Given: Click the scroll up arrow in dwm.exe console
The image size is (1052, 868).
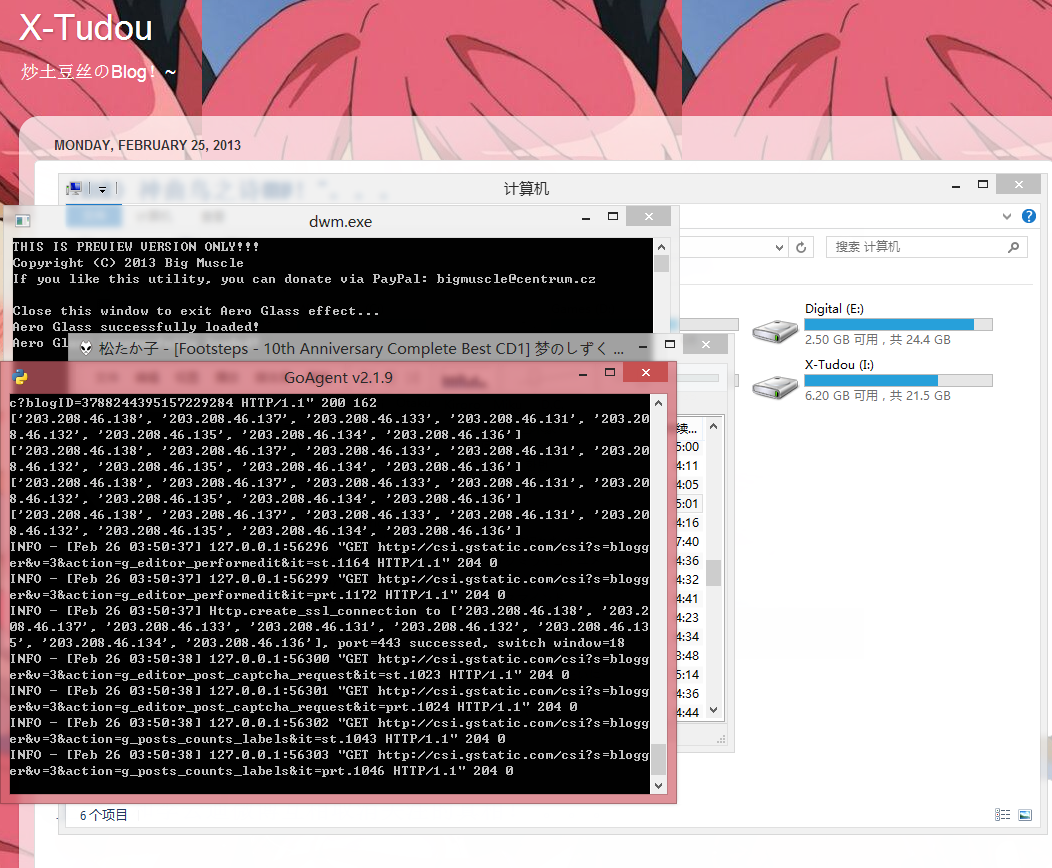Looking at the screenshot, I should 662,247.
